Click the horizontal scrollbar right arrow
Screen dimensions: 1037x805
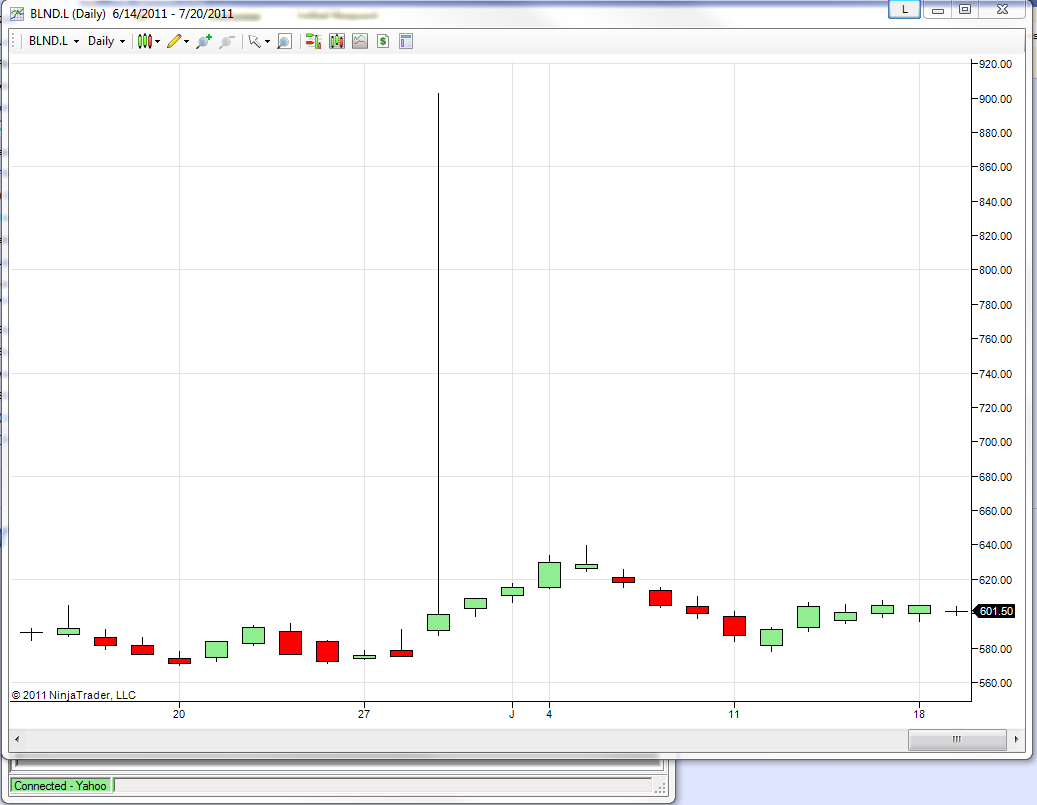coord(1016,739)
